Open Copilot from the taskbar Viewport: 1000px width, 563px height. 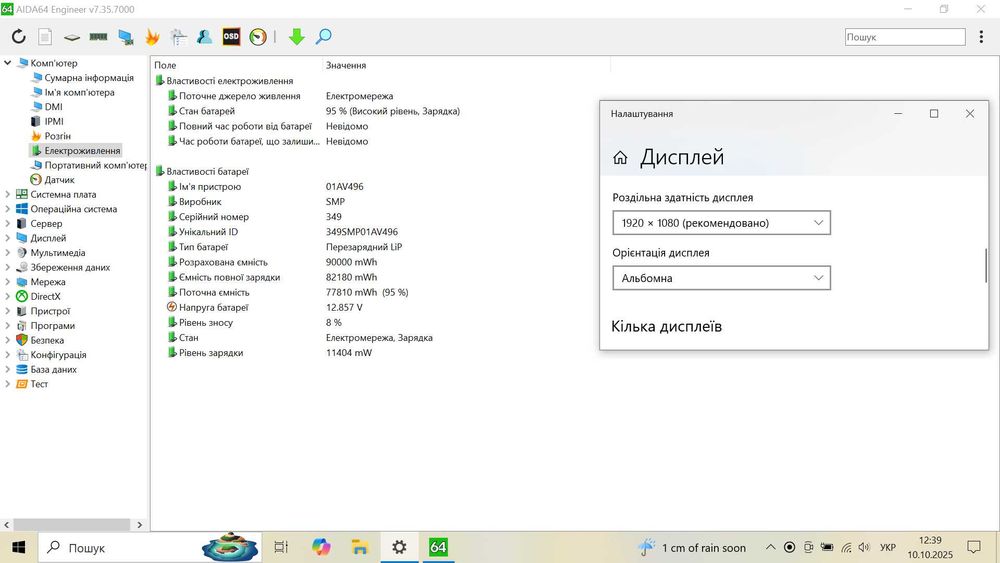tap(321, 547)
